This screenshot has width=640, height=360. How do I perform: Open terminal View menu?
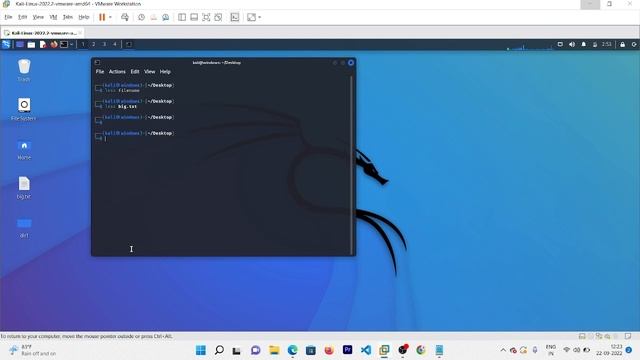coord(149,71)
